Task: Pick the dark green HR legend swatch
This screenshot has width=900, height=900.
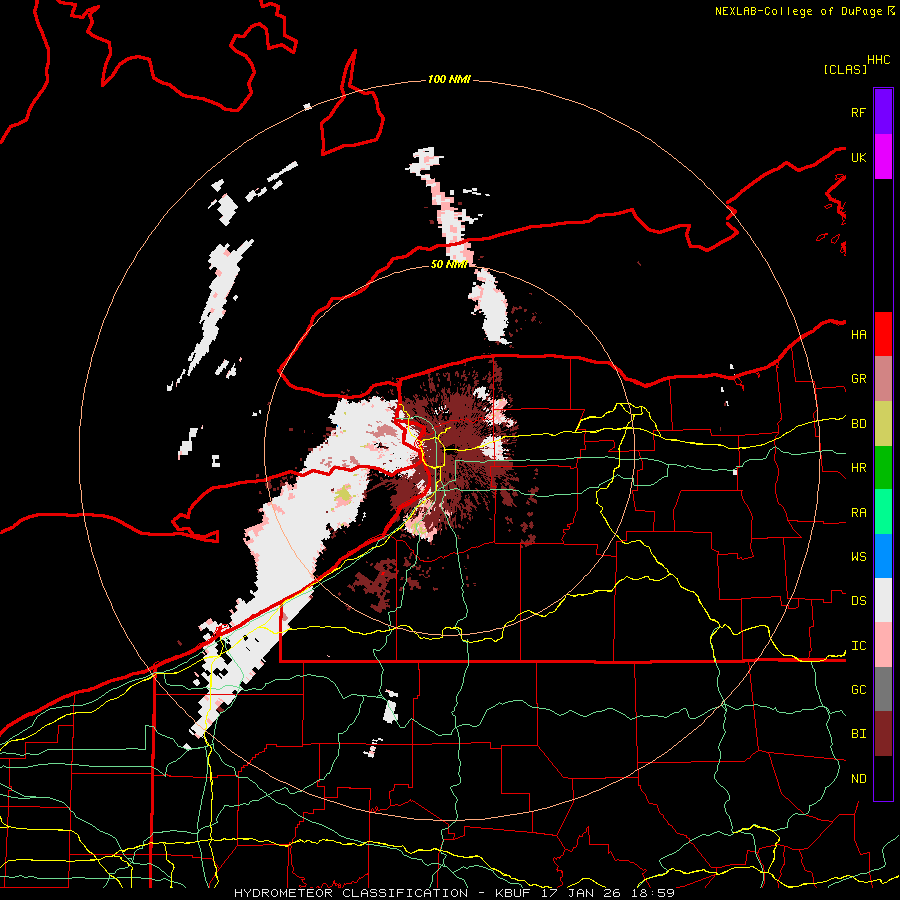Action: (883, 468)
